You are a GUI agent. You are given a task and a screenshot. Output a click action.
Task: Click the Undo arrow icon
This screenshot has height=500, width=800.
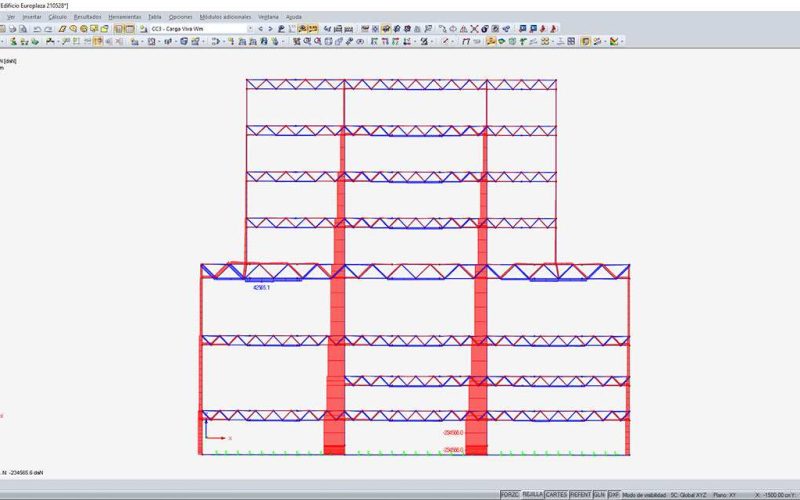click(37, 29)
